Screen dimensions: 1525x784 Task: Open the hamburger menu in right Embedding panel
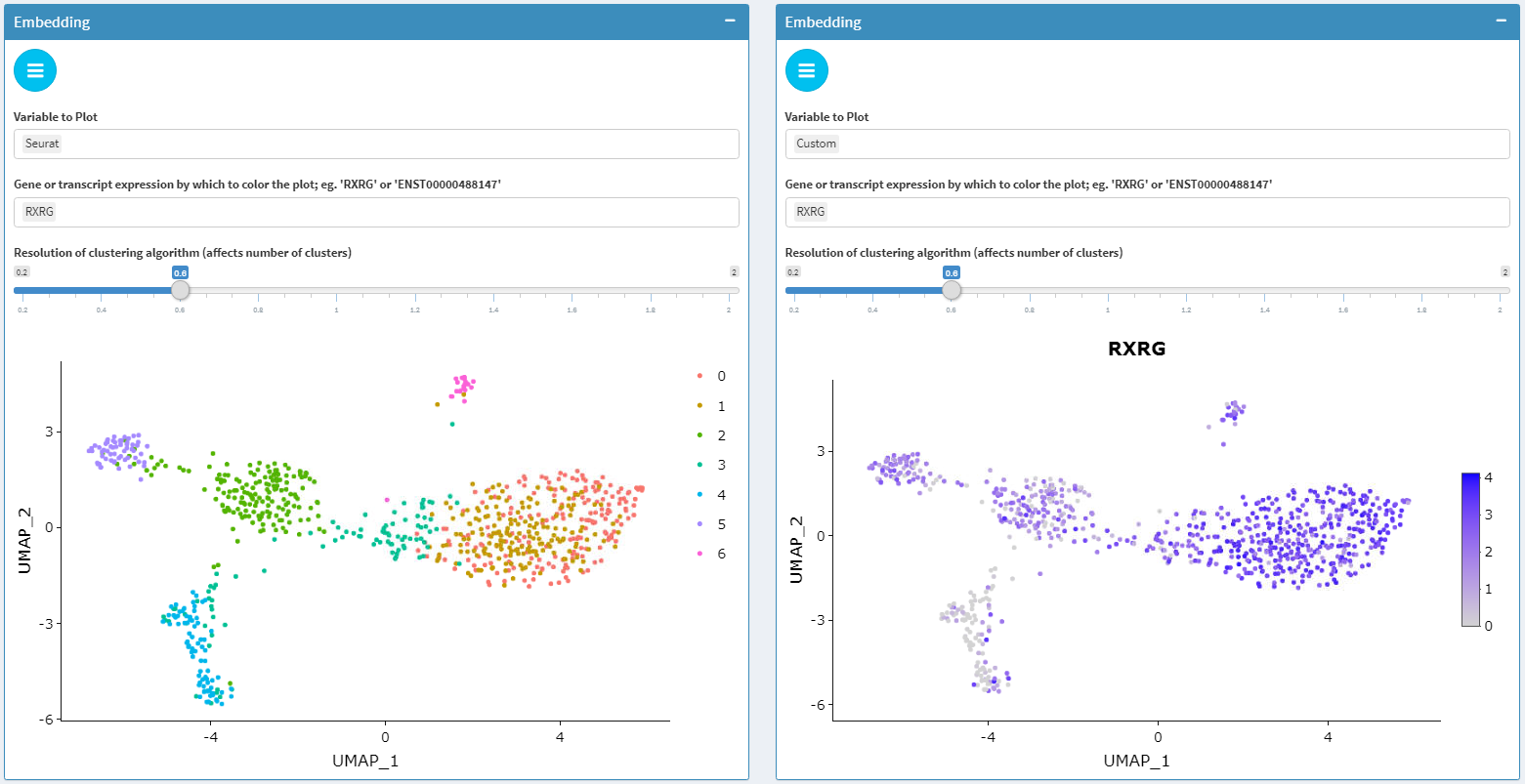(x=806, y=70)
